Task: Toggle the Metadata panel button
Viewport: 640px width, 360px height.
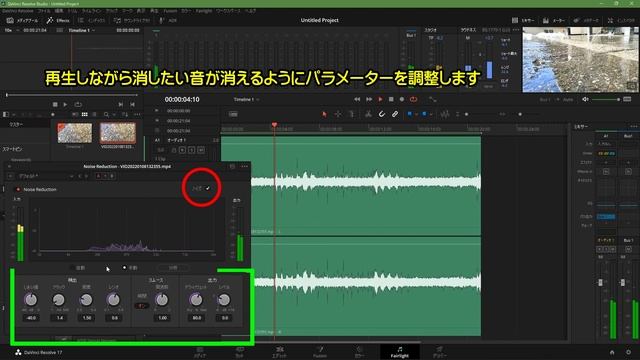Action: click(x=586, y=20)
